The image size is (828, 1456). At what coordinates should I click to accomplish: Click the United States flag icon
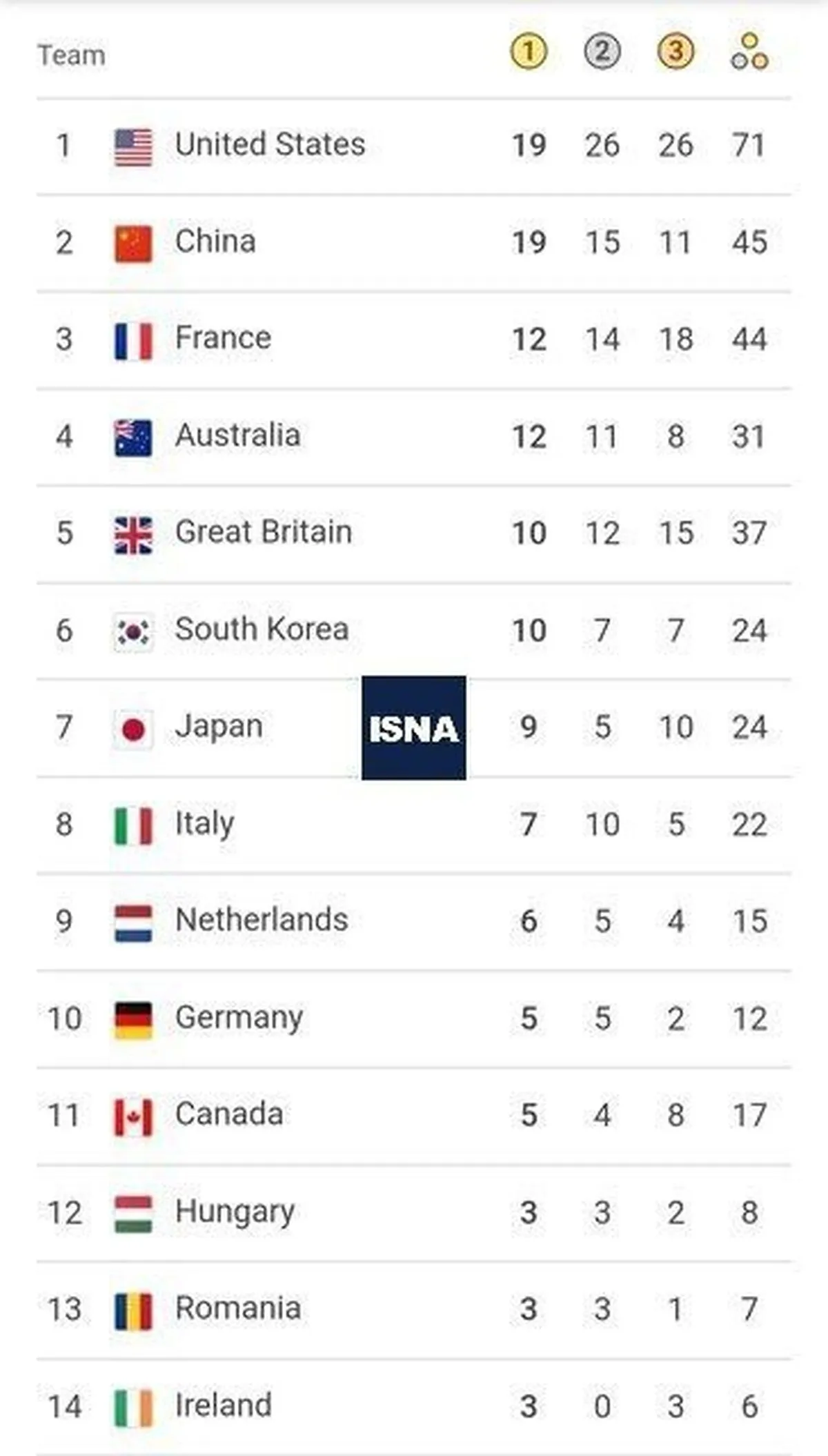pos(133,147)
